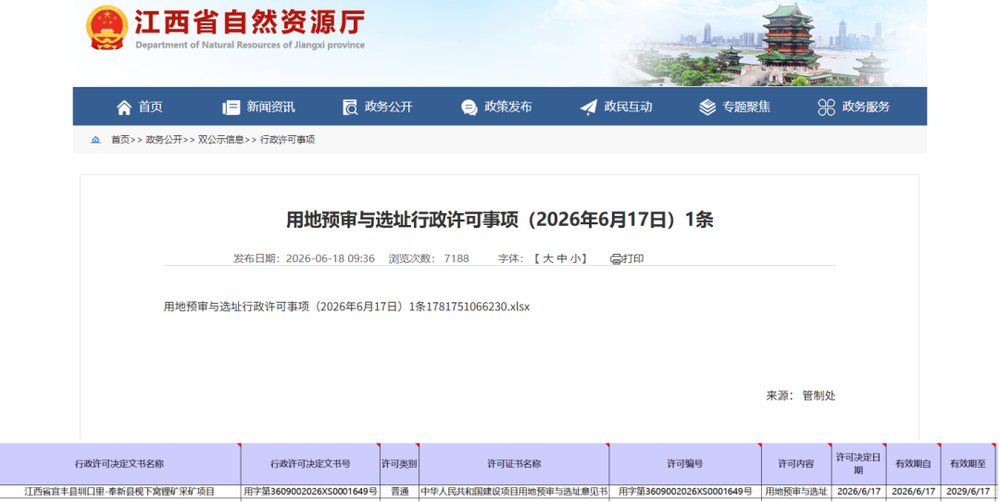Click the 许可编号 column header
The image size is (1000, 502).
pos(685,464)
